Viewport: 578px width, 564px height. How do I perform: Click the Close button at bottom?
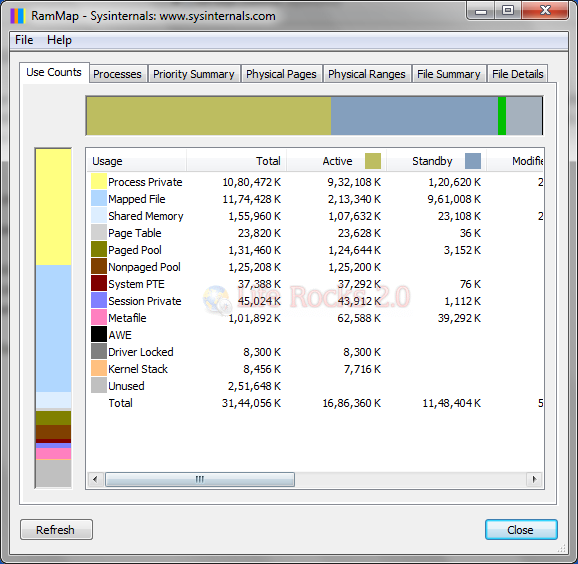(x=520, y=530)
